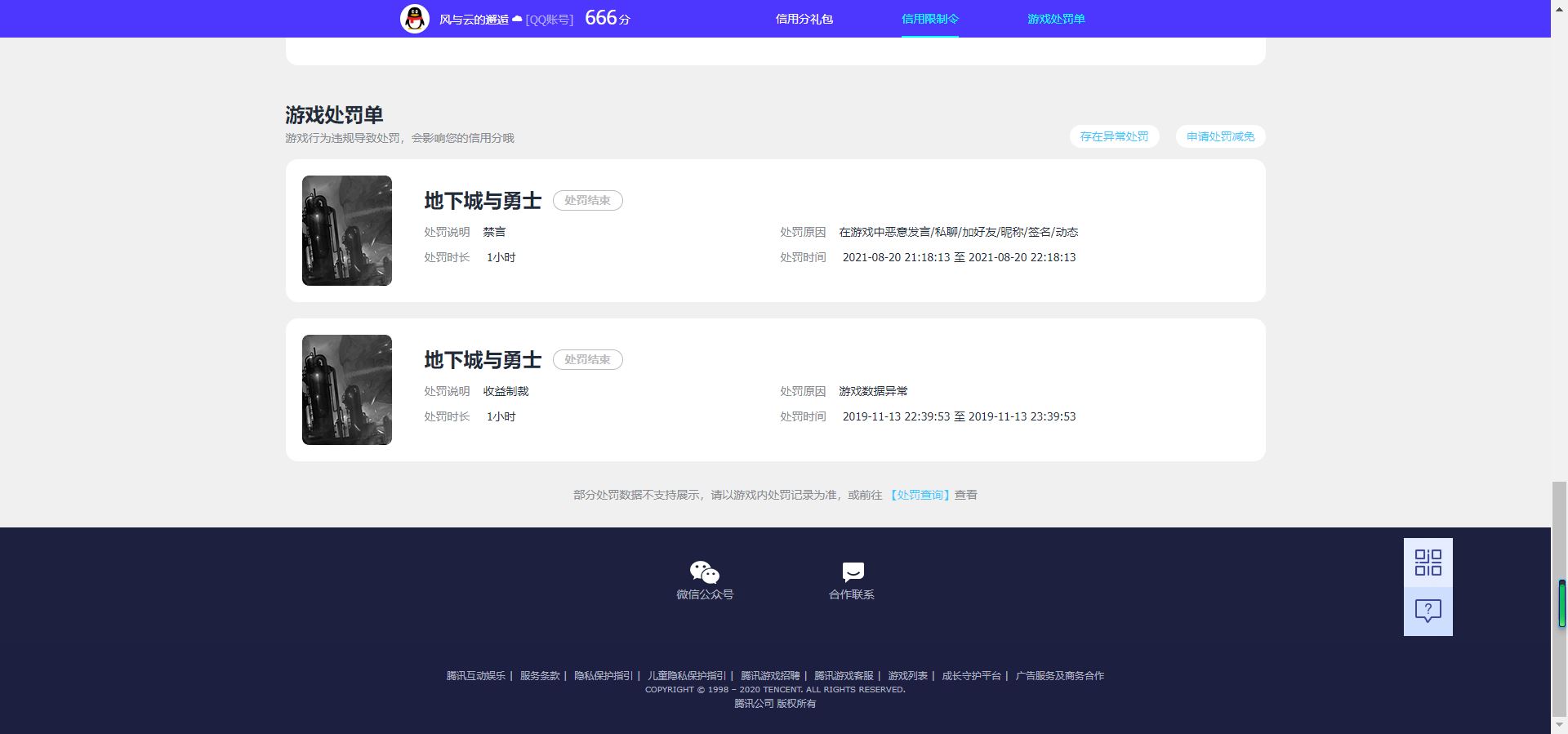This screenshot has width=1568, height=734.
Task: Click the scrollbar down arrow
Action: coord(1559,725)
